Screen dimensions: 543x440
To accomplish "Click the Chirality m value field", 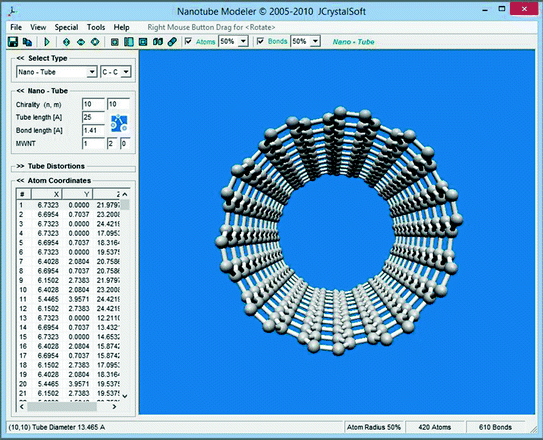I will [118, 104].
